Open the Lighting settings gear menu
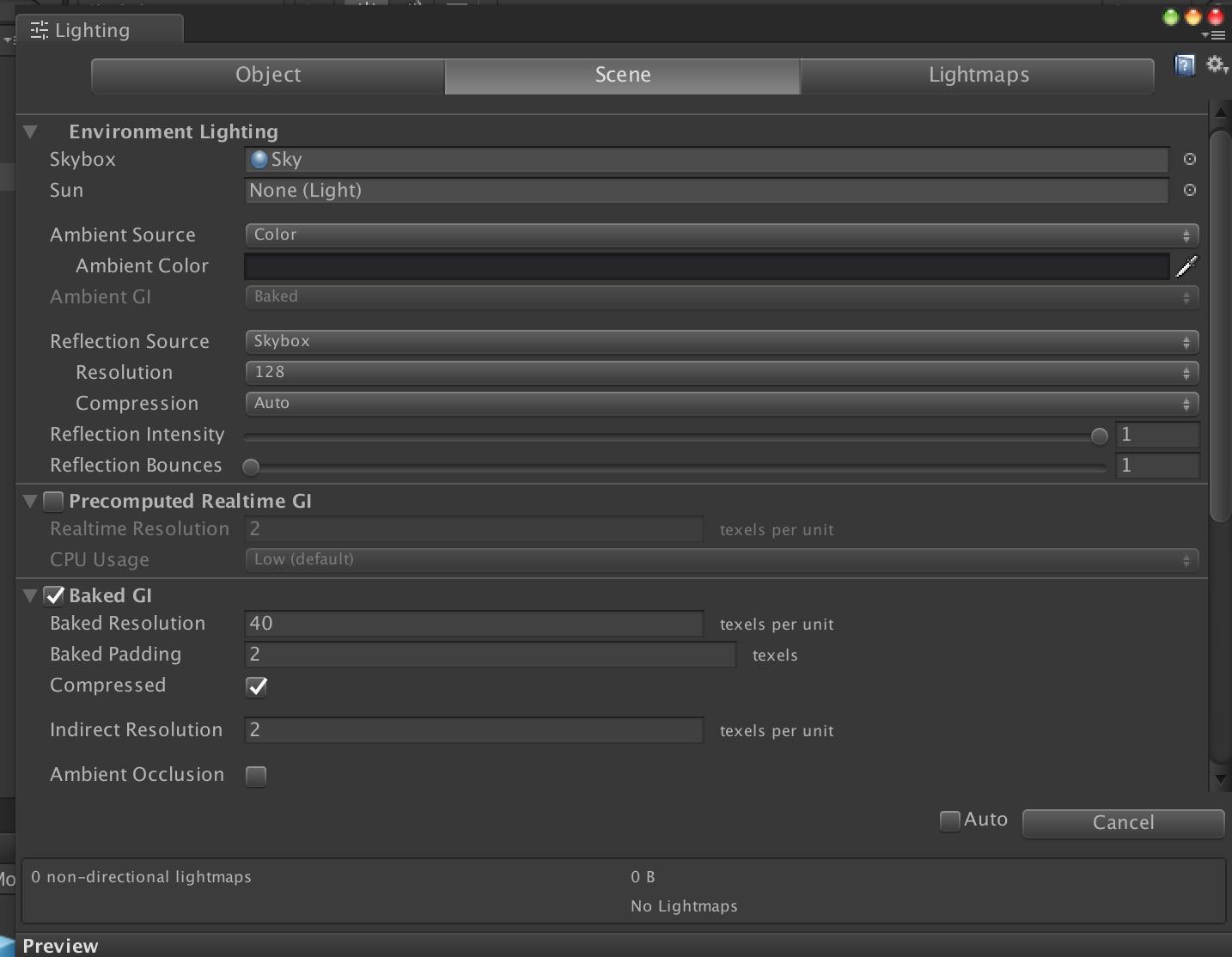The image size is (1232, 957). pos(1217,65)
